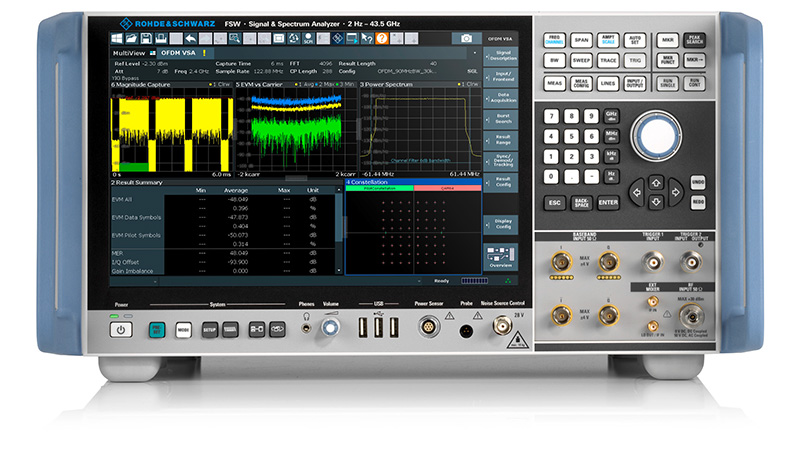Click the Windows start icon in toolbar
The height and width of the screenshot is (460, 800).
coord(119,38)
